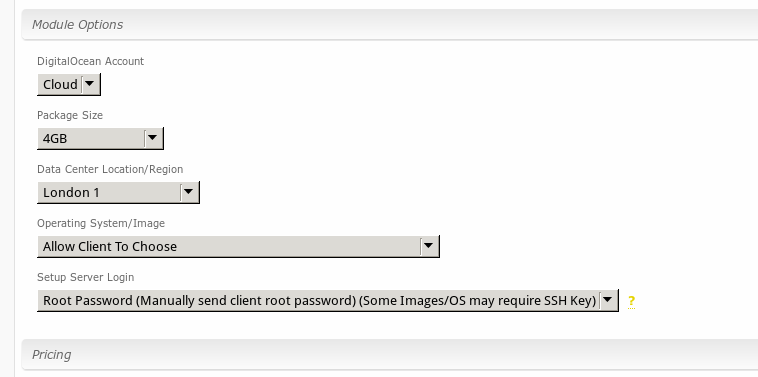Click the Data Center Location/Region label
The width and height of the screenshot is (758, 377).
[x=110, y=170]
